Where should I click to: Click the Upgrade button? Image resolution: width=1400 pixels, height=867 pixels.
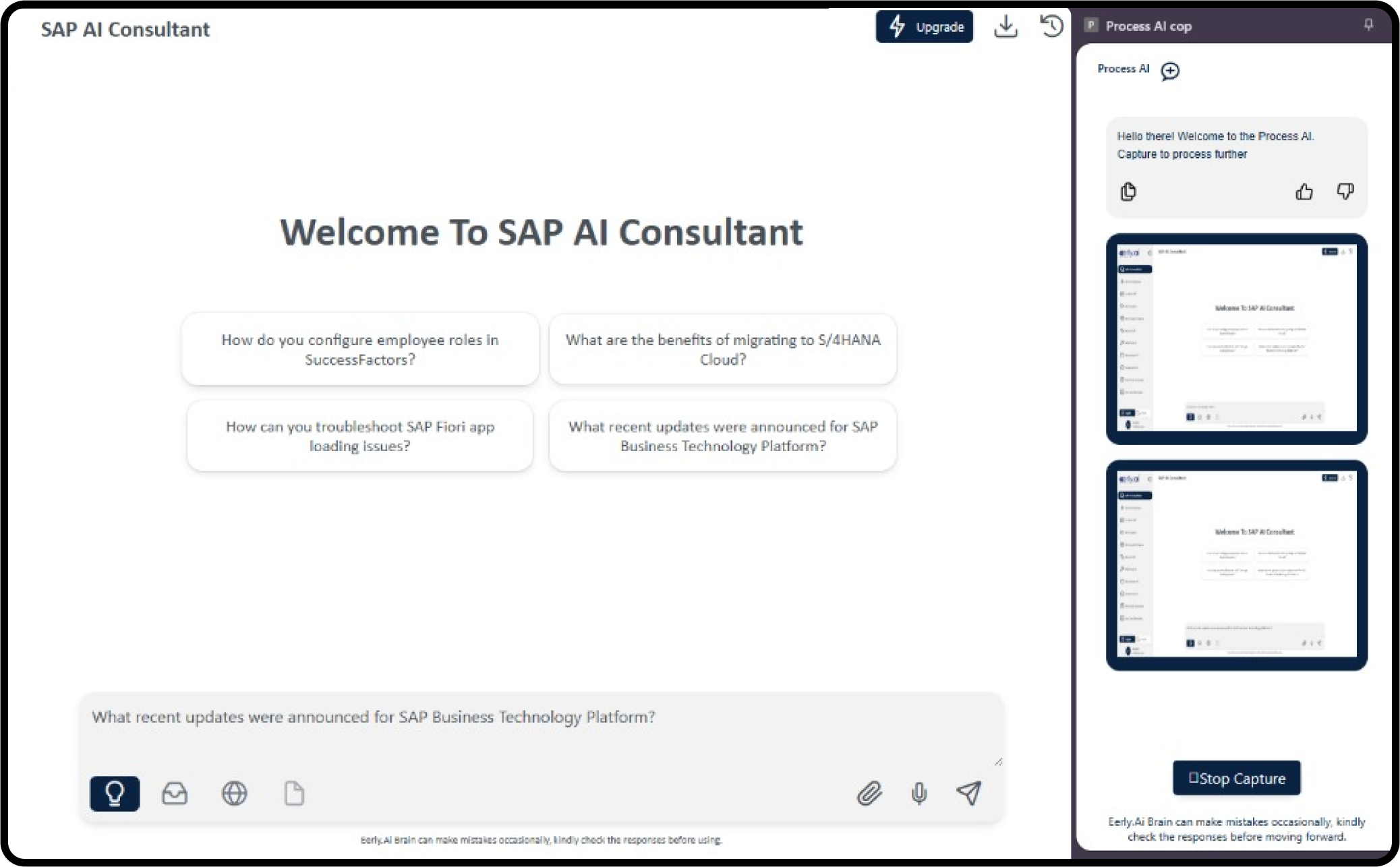(x=925, y=27)
